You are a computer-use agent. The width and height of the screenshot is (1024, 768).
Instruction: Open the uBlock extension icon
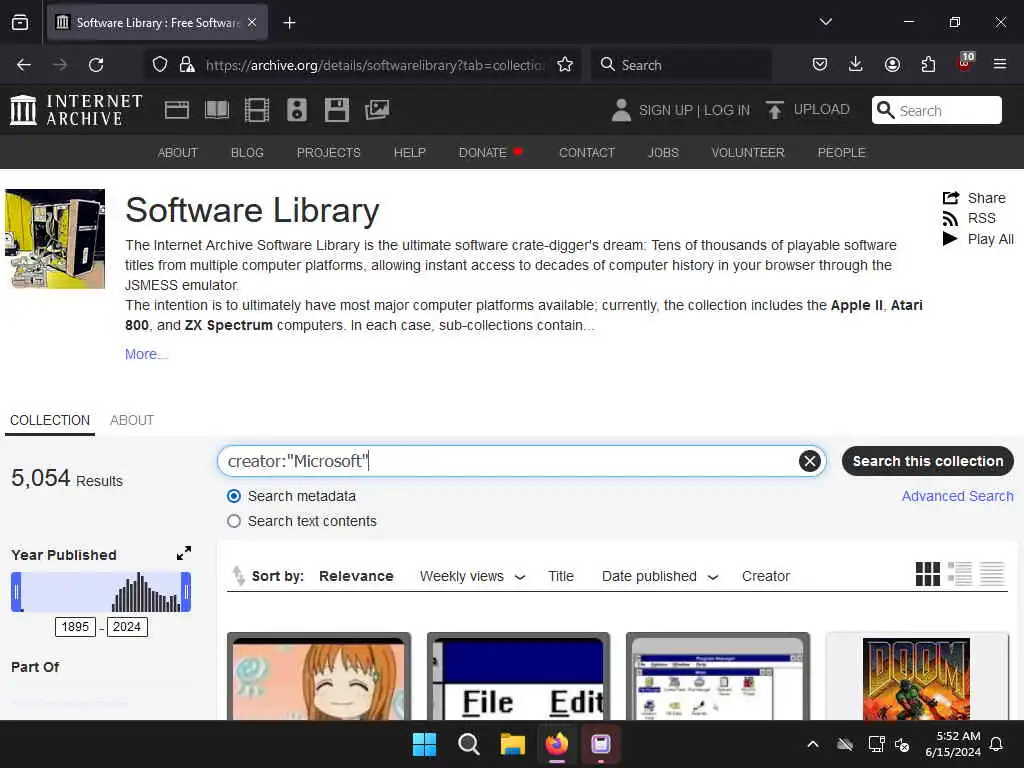[965, 62]
